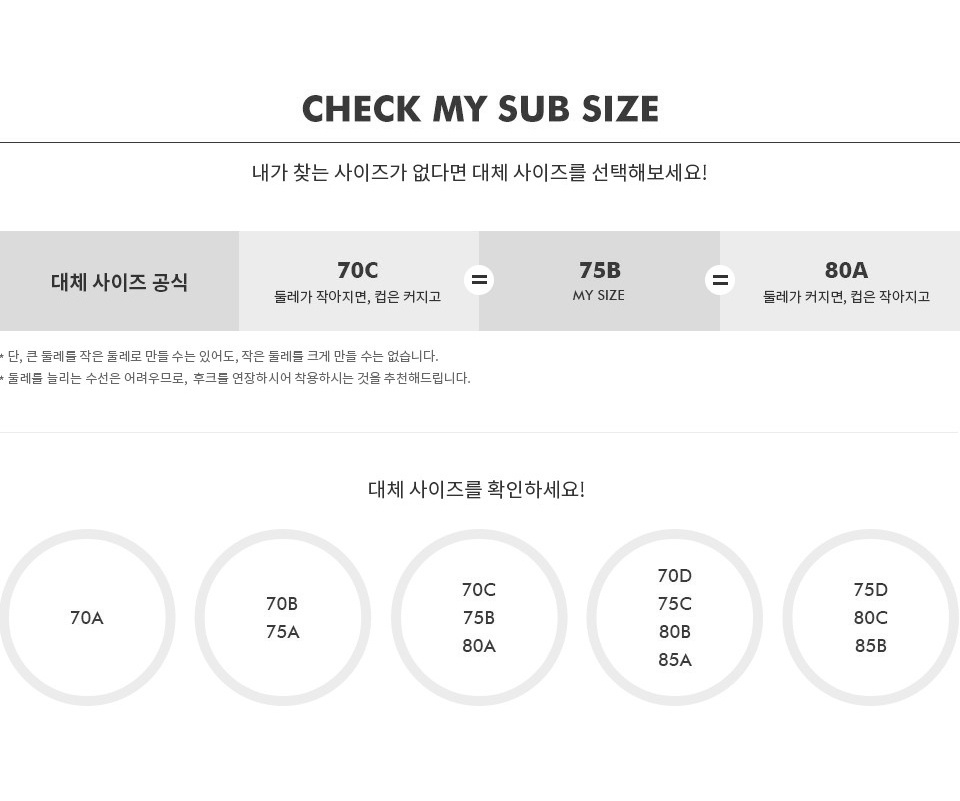Click the 대체 사이즈 공식 label cell
Viewport: 960px width, 801px height.
click(x=119, y=281)
